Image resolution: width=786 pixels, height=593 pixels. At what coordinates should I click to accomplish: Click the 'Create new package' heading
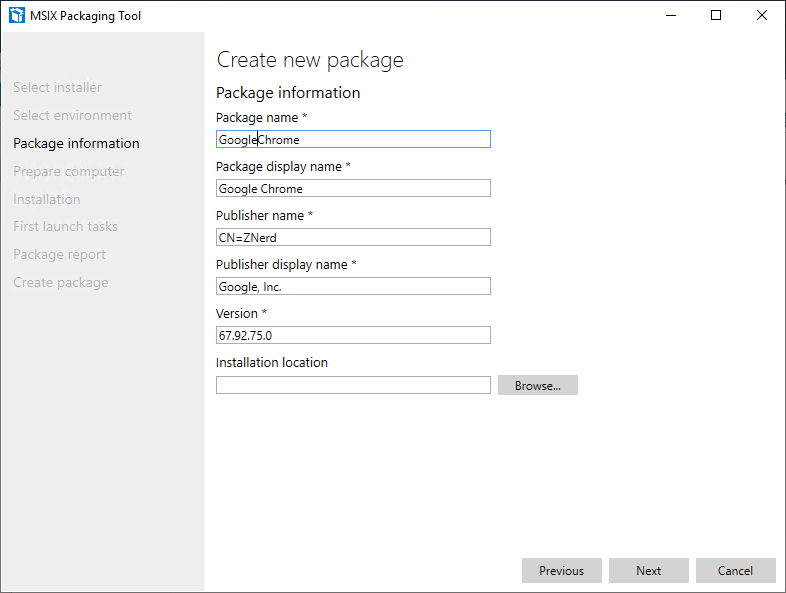(x=310, y=60)
